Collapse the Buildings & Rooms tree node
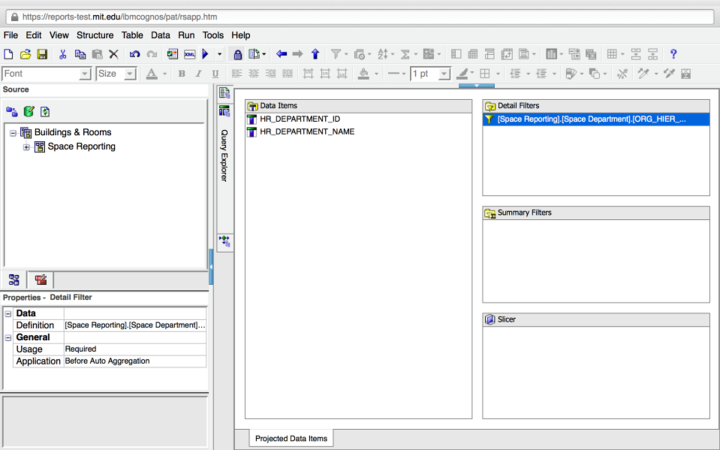This screenshot has height=450, width=720. tap(13, 132)
